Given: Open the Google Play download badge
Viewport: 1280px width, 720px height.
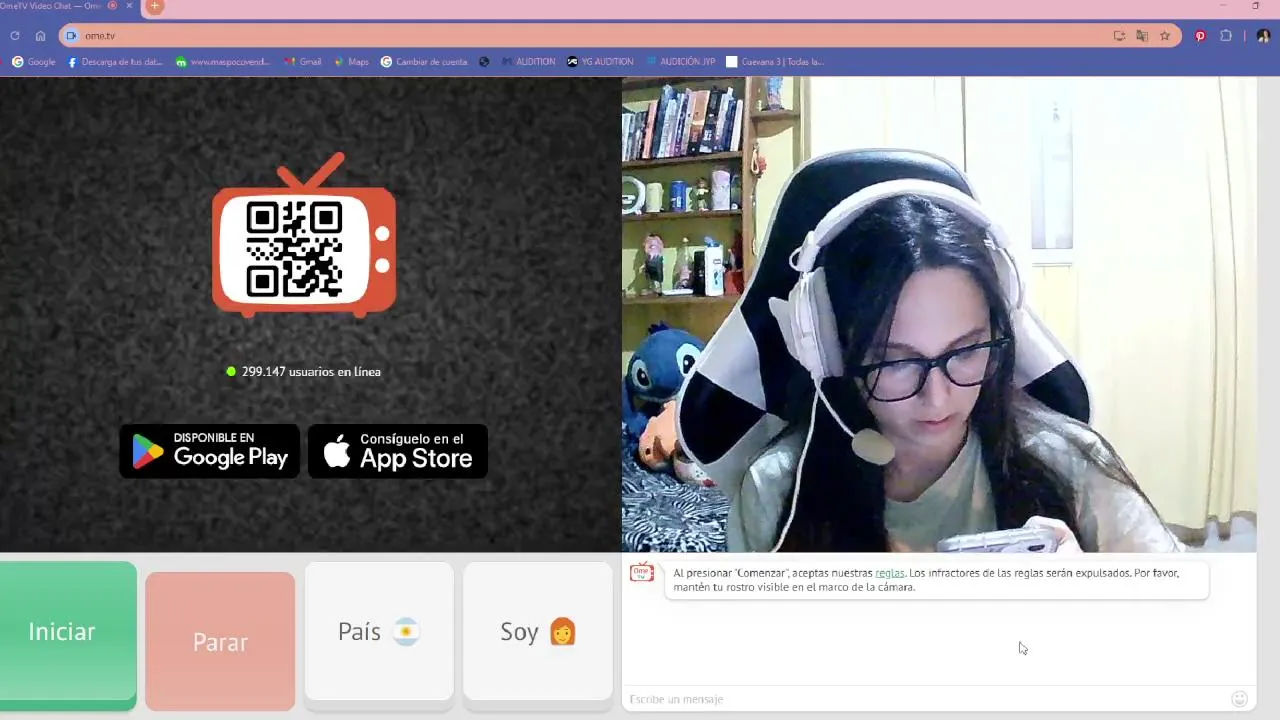Looking at the screenshot, I should 210,451.
